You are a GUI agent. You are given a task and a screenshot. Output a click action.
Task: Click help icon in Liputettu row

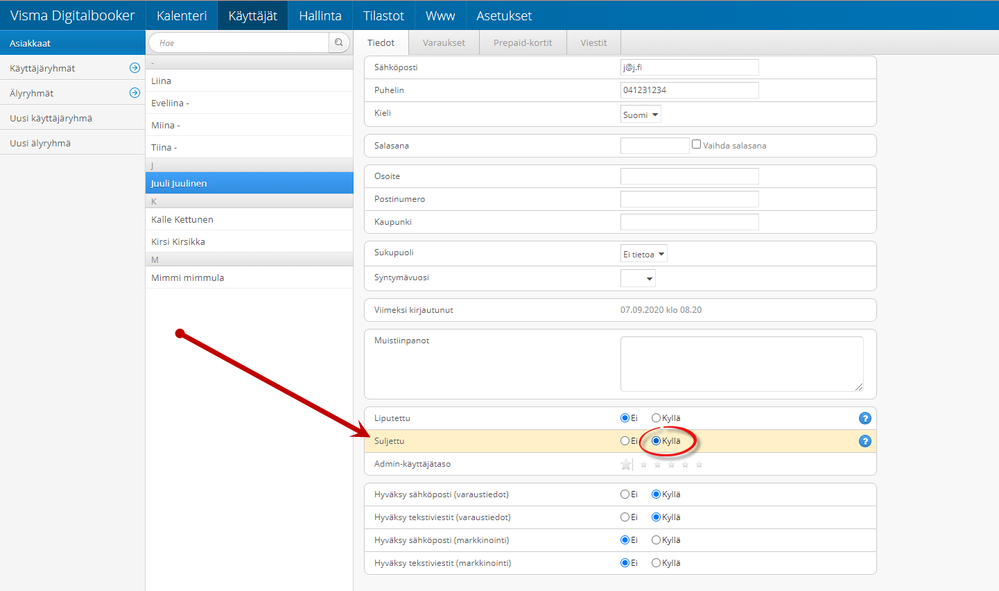click(865, 418)
